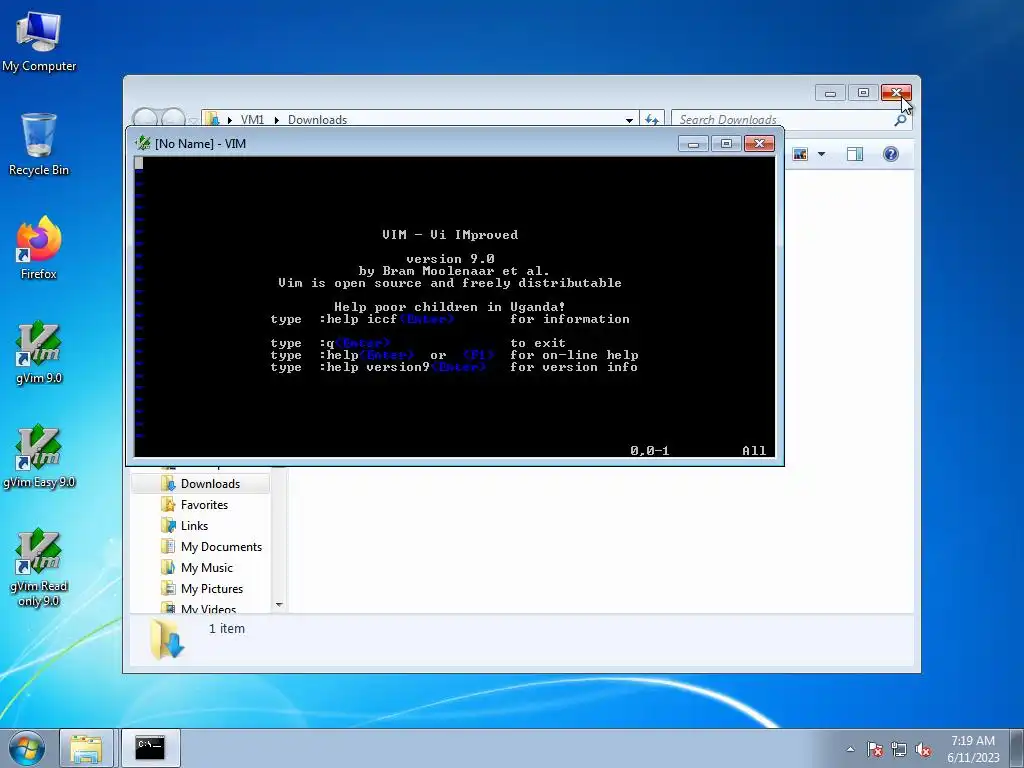Click the Vim logo in VIM title bar
Viewport: 1024px width, 768px height.
(142, 143)
